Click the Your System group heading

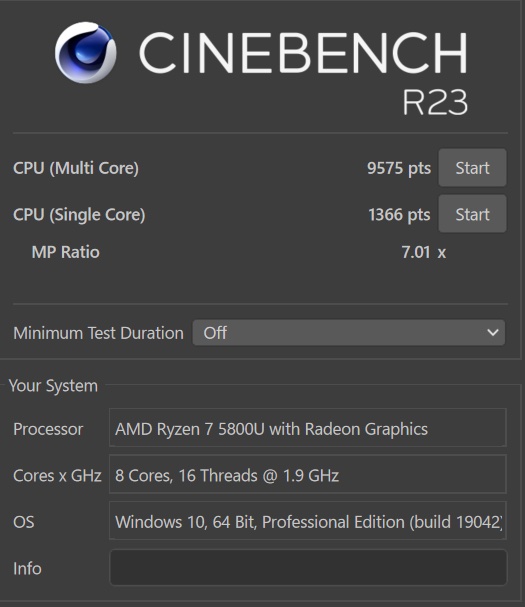point(53,386)
